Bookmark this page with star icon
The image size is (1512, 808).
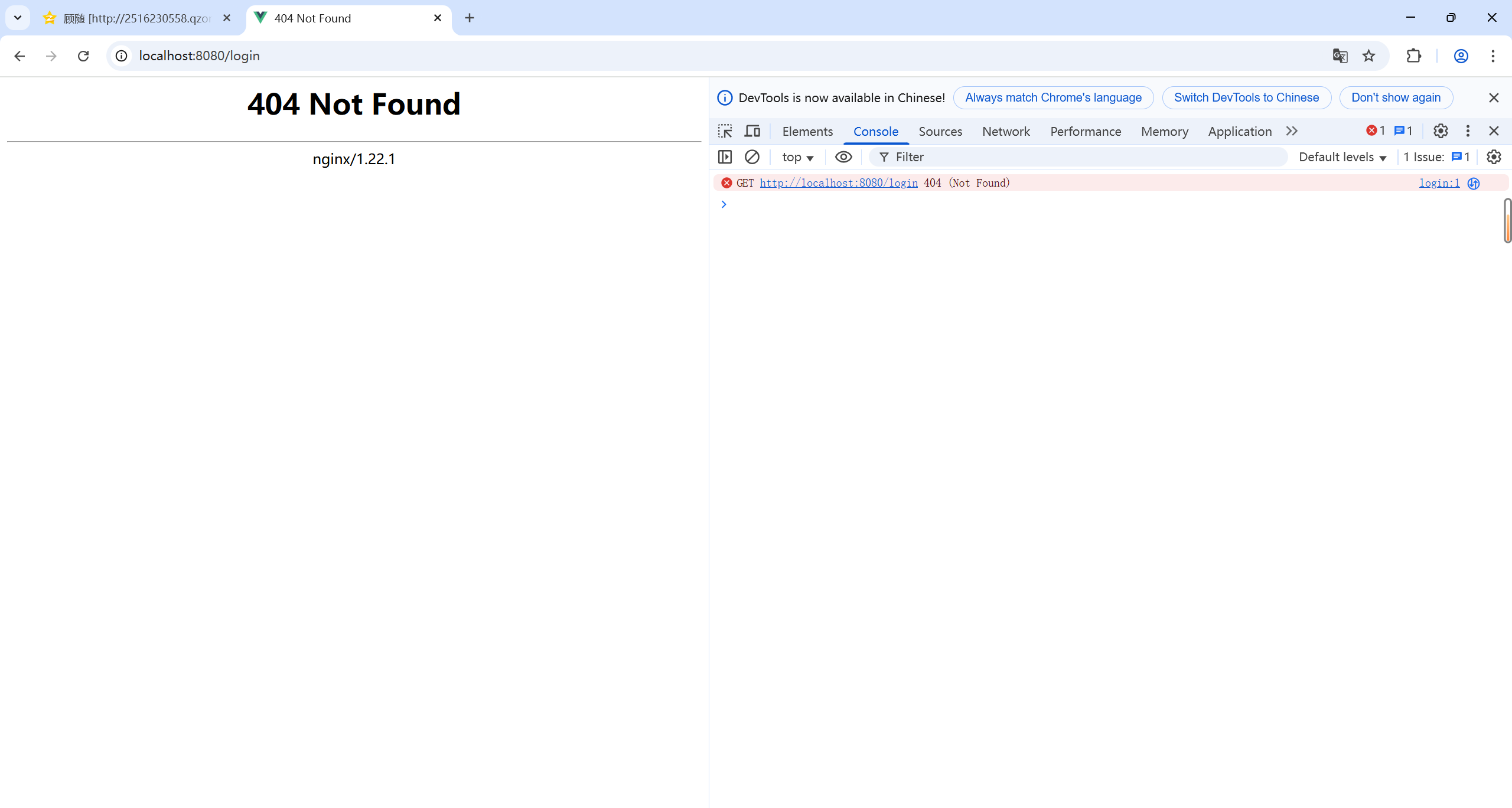coord(1368,56)
